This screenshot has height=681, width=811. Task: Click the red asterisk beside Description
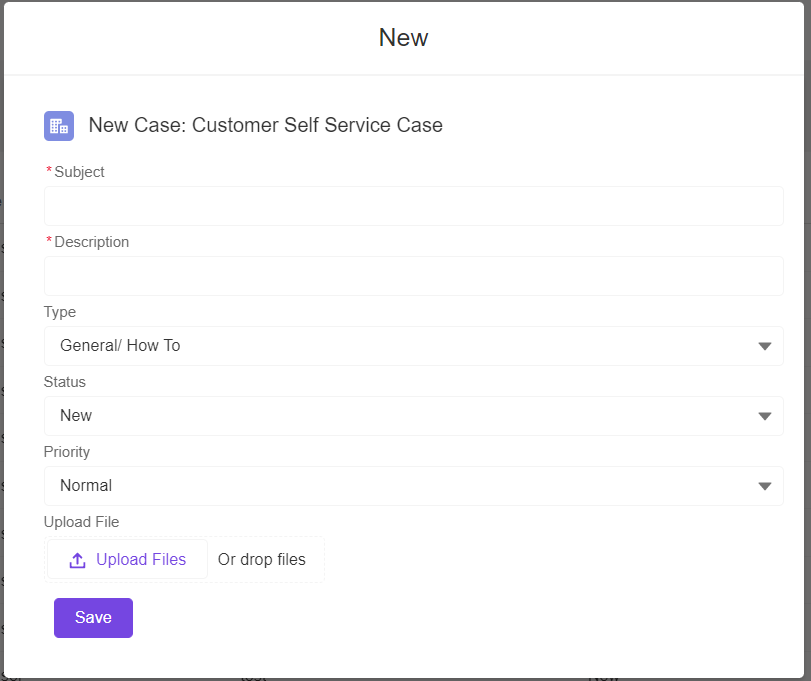47,241
